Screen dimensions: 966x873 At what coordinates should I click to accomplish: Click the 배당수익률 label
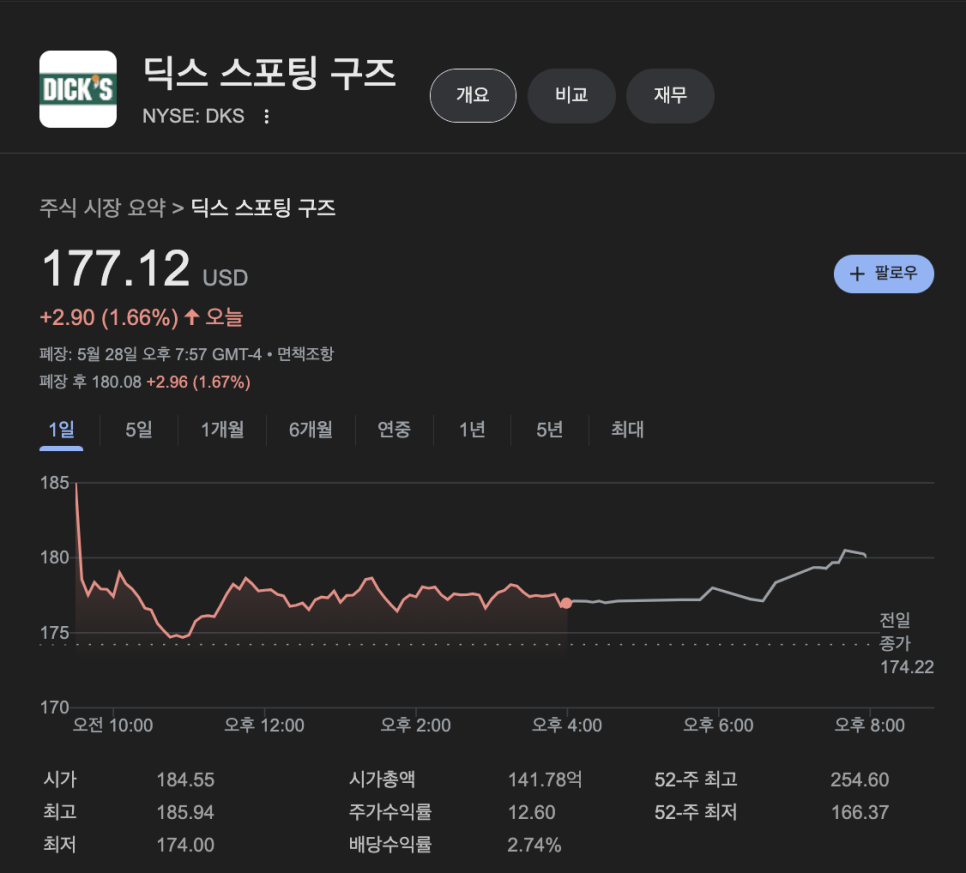click(391, 844)
